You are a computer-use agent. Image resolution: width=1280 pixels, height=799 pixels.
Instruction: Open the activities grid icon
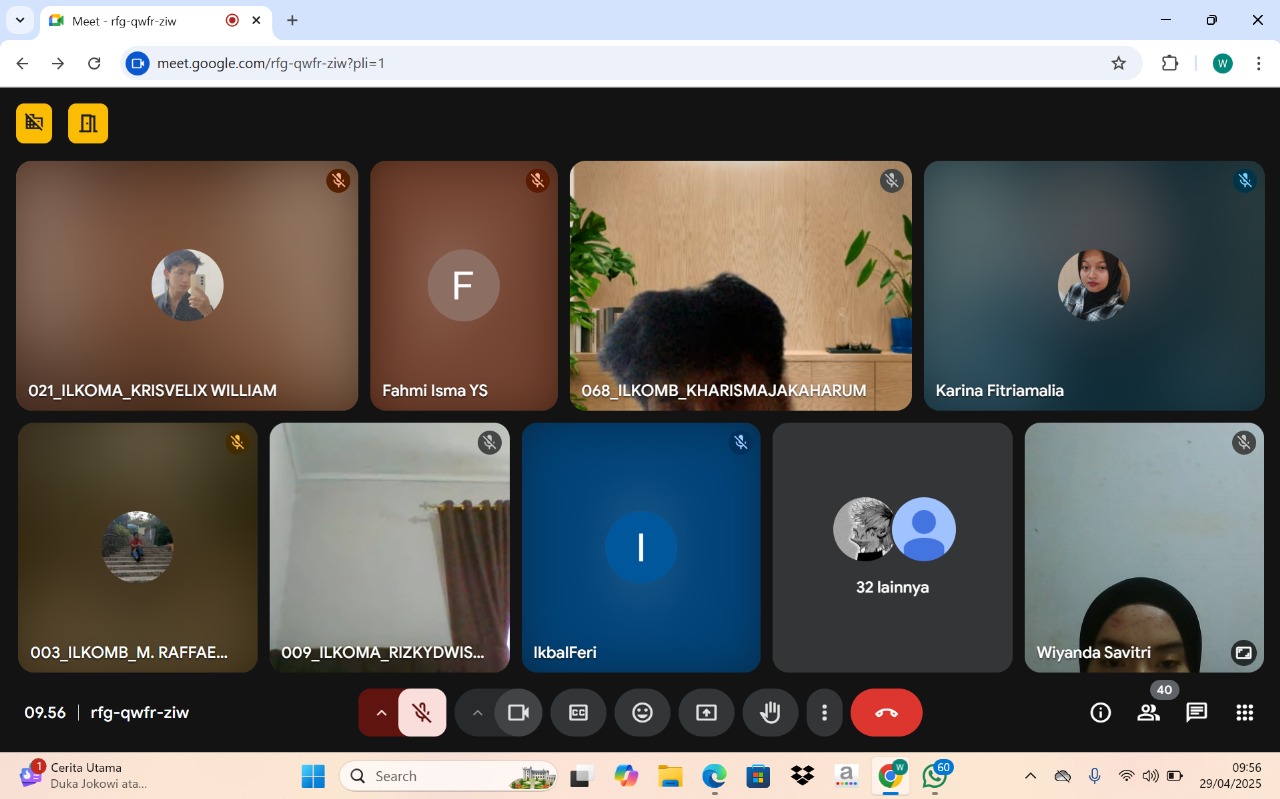(x=1244, y=713)
